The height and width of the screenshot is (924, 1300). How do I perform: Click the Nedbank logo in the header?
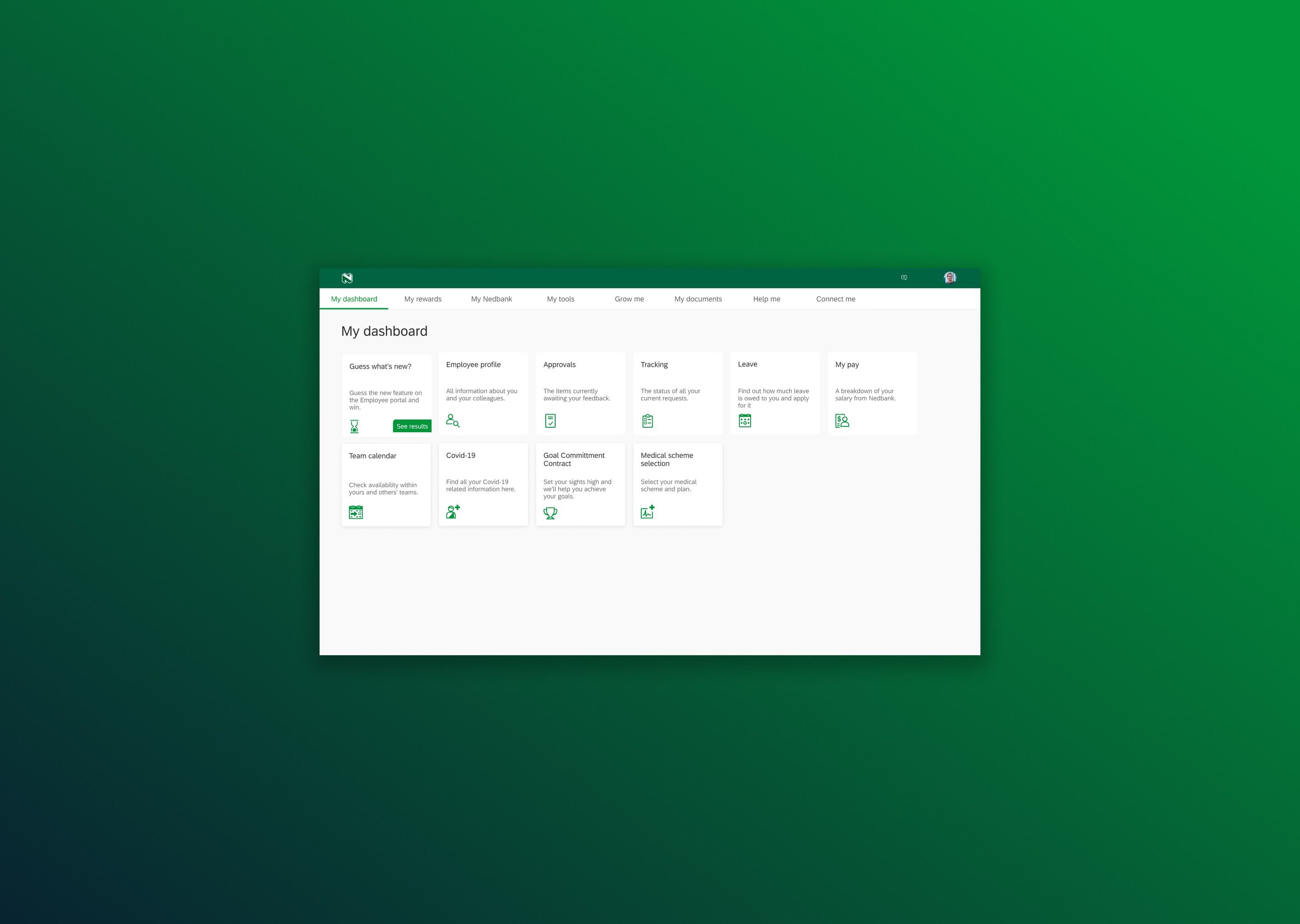(x=348, y=278)
